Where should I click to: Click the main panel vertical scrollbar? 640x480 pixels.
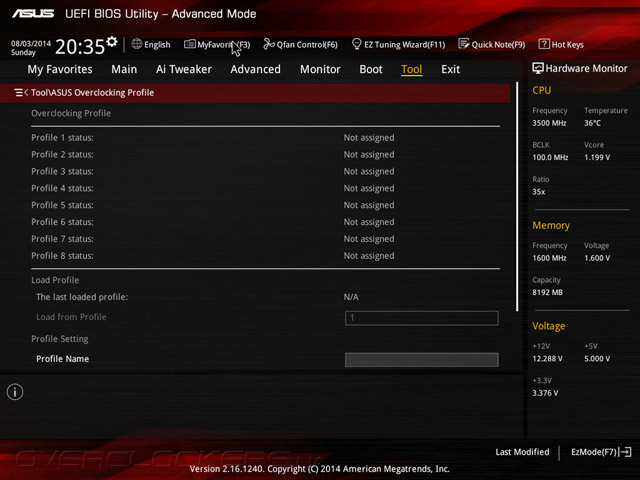[517, 196]
